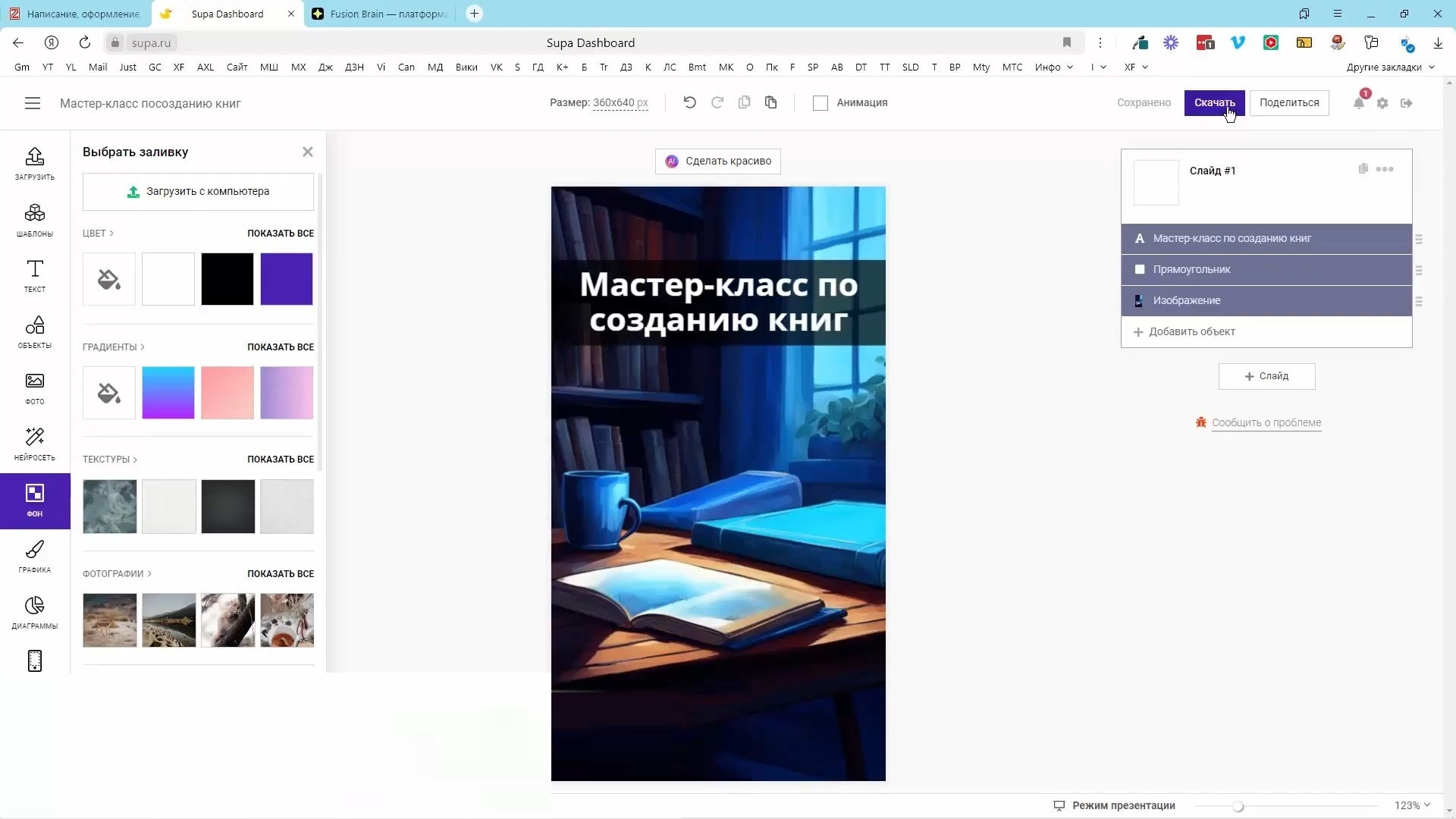
Task: Choose the purple color swatch
Action: pyautogui.click(x=287, y=279)
